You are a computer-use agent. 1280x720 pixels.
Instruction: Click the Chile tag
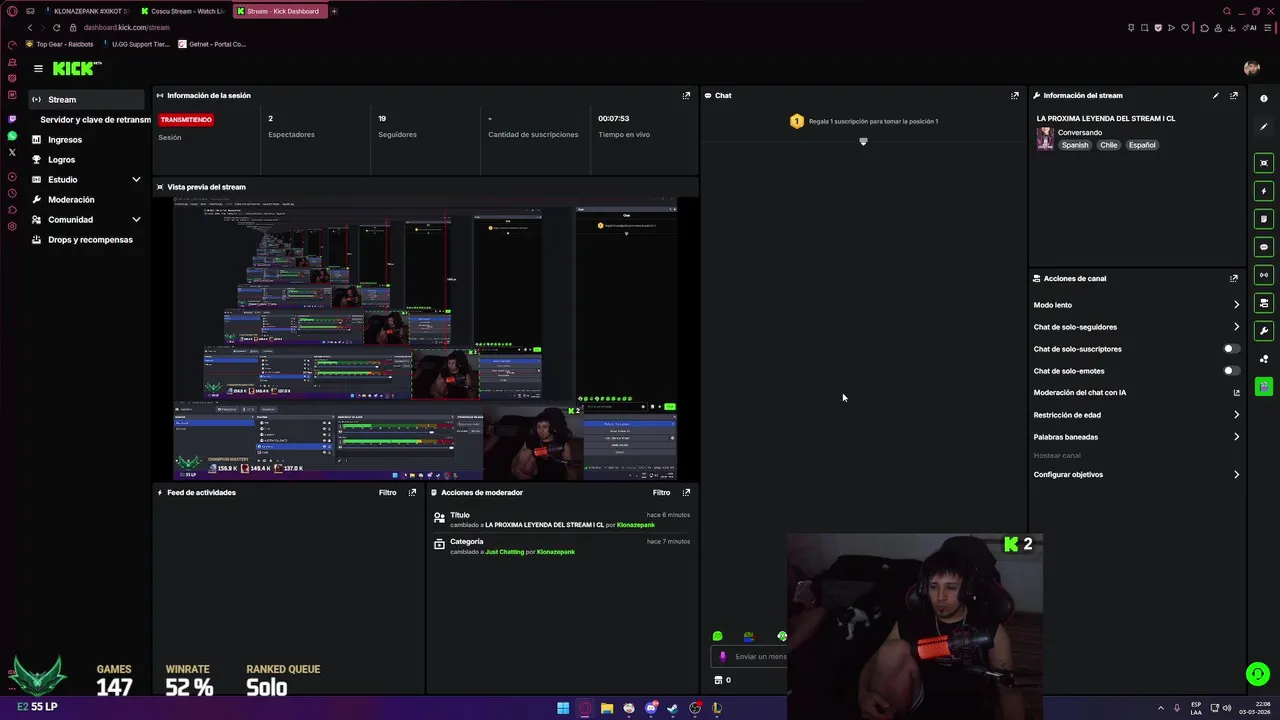click(1109, 145)
